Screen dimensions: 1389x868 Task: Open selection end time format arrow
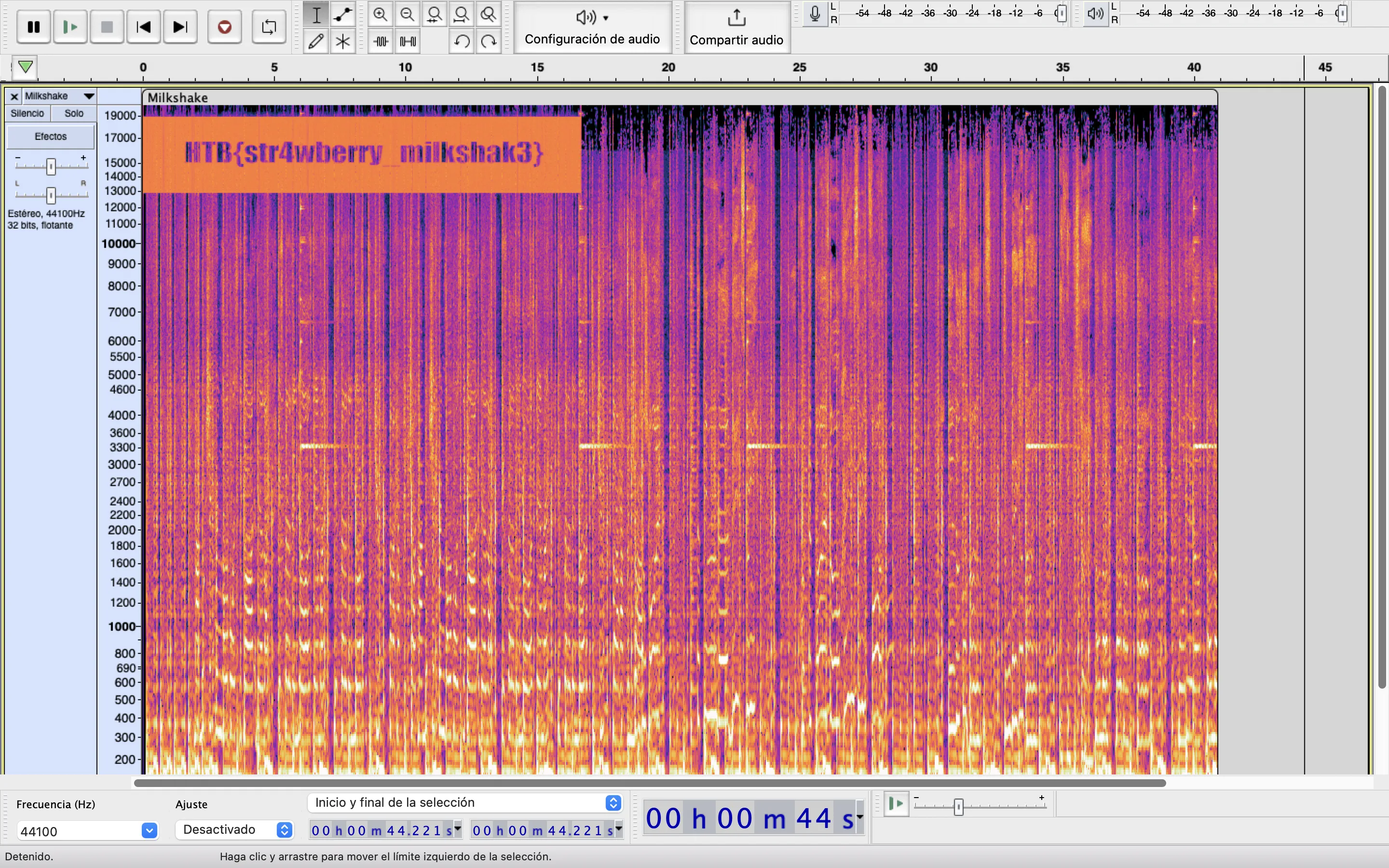(x=619, y=828)
